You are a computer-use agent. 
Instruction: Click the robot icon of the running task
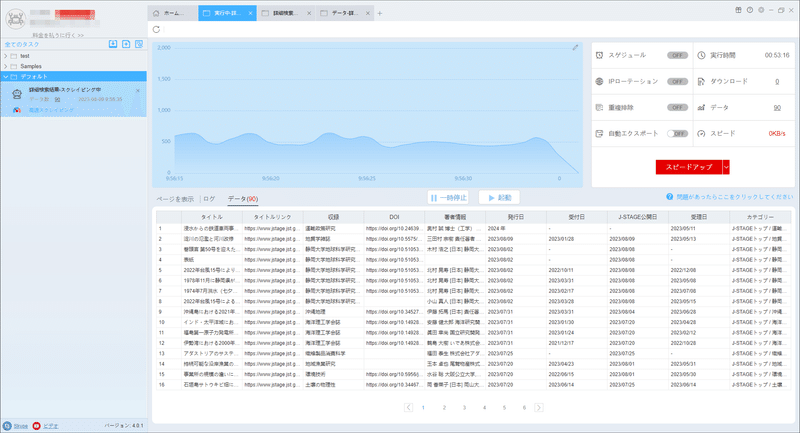17,94
